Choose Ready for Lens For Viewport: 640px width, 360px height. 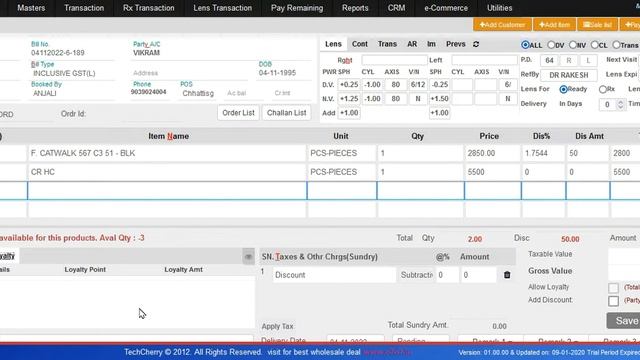(564, 89)
